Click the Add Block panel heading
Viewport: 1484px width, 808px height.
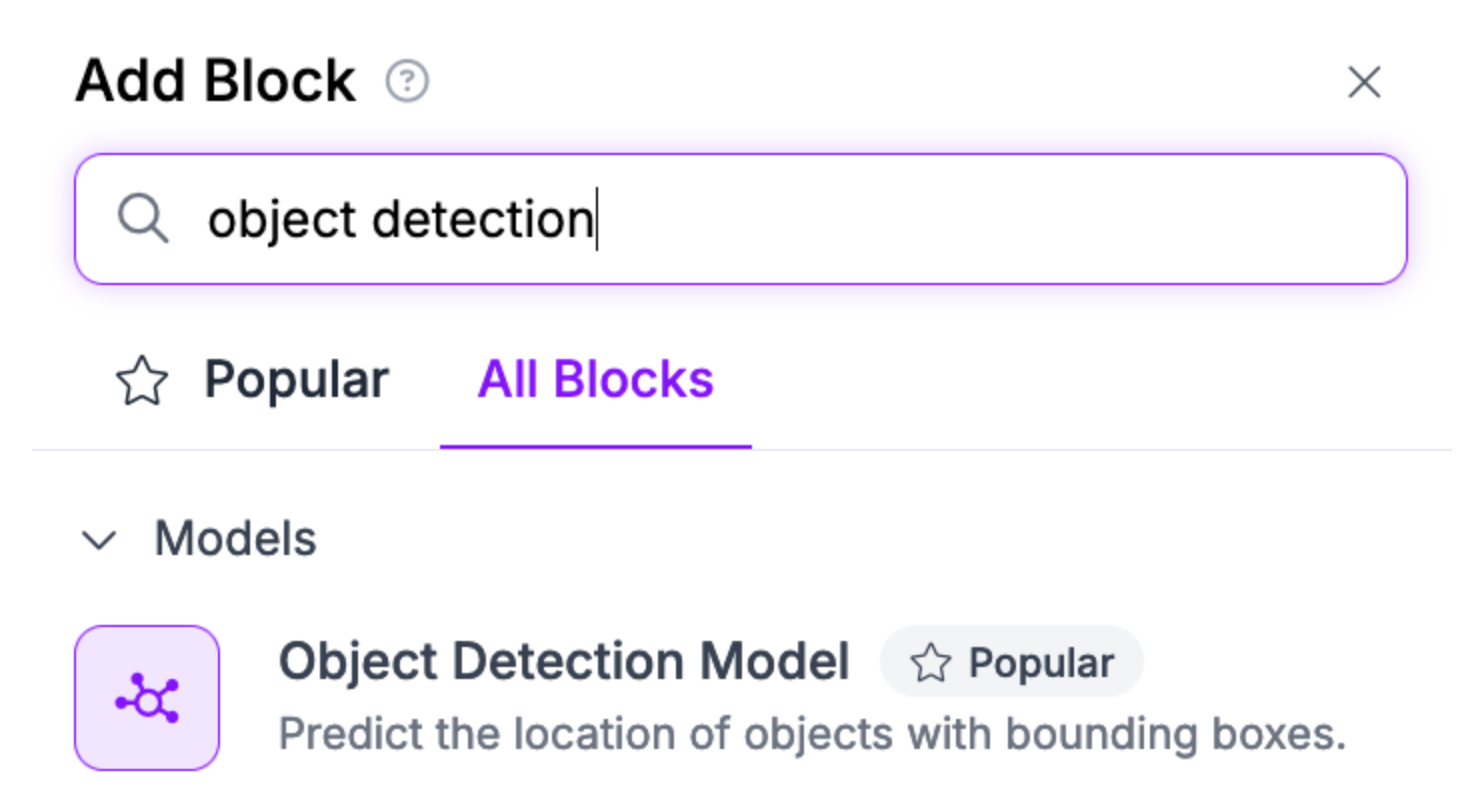pos(215,82)
